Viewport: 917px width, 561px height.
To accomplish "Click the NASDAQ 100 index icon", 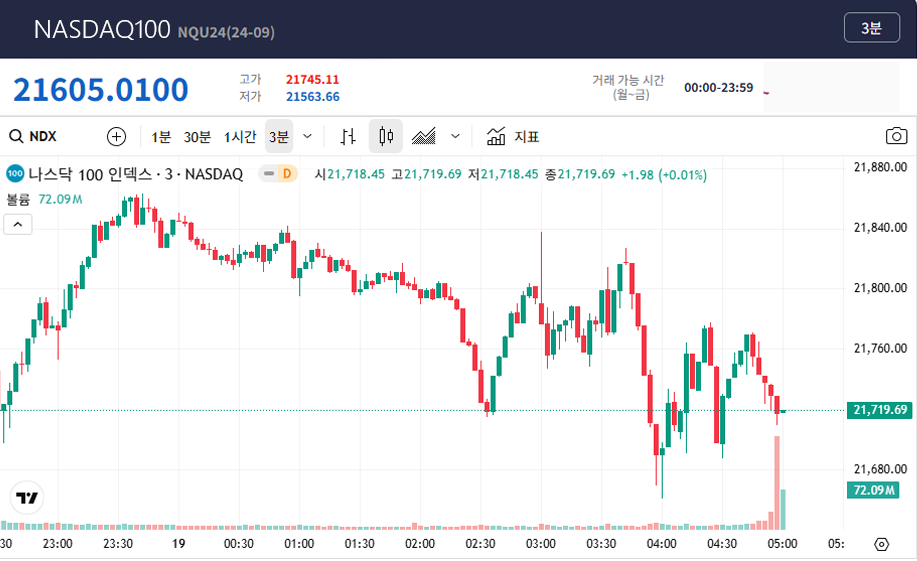I will (x=15, y=174).
